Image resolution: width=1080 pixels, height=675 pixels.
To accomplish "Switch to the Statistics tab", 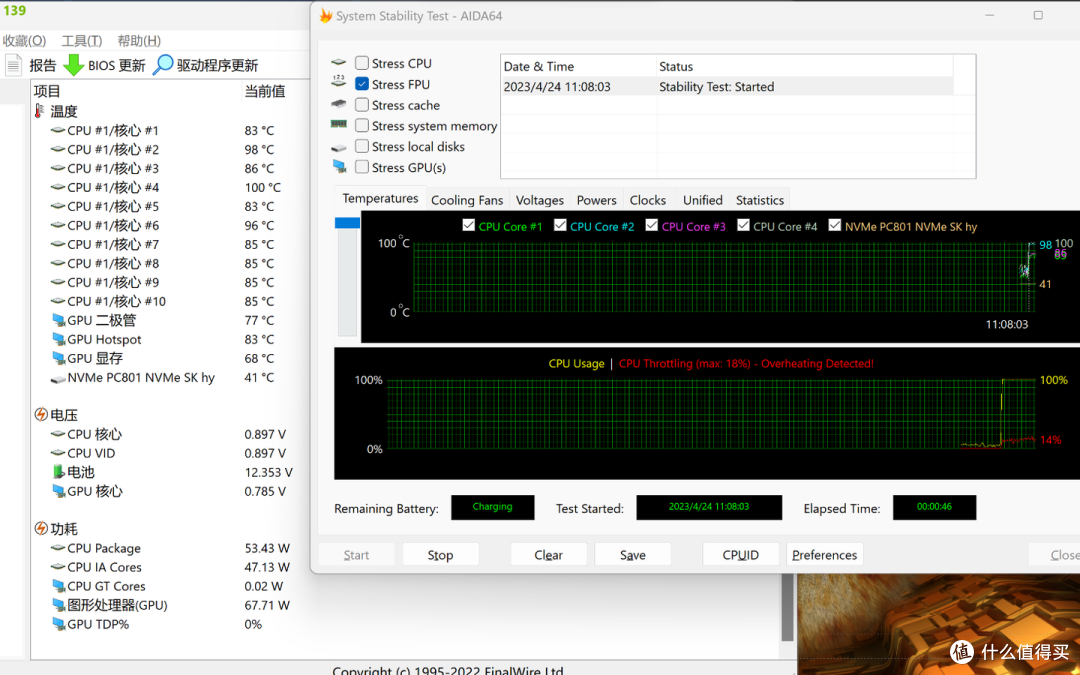I will (760, 200).
